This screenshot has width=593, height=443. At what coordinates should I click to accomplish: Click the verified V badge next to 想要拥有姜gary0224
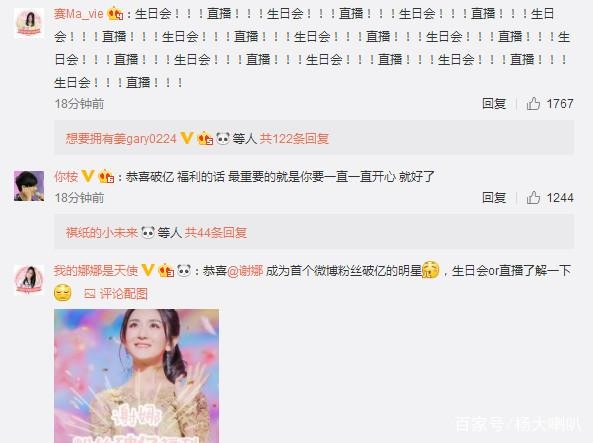[186, 138]
